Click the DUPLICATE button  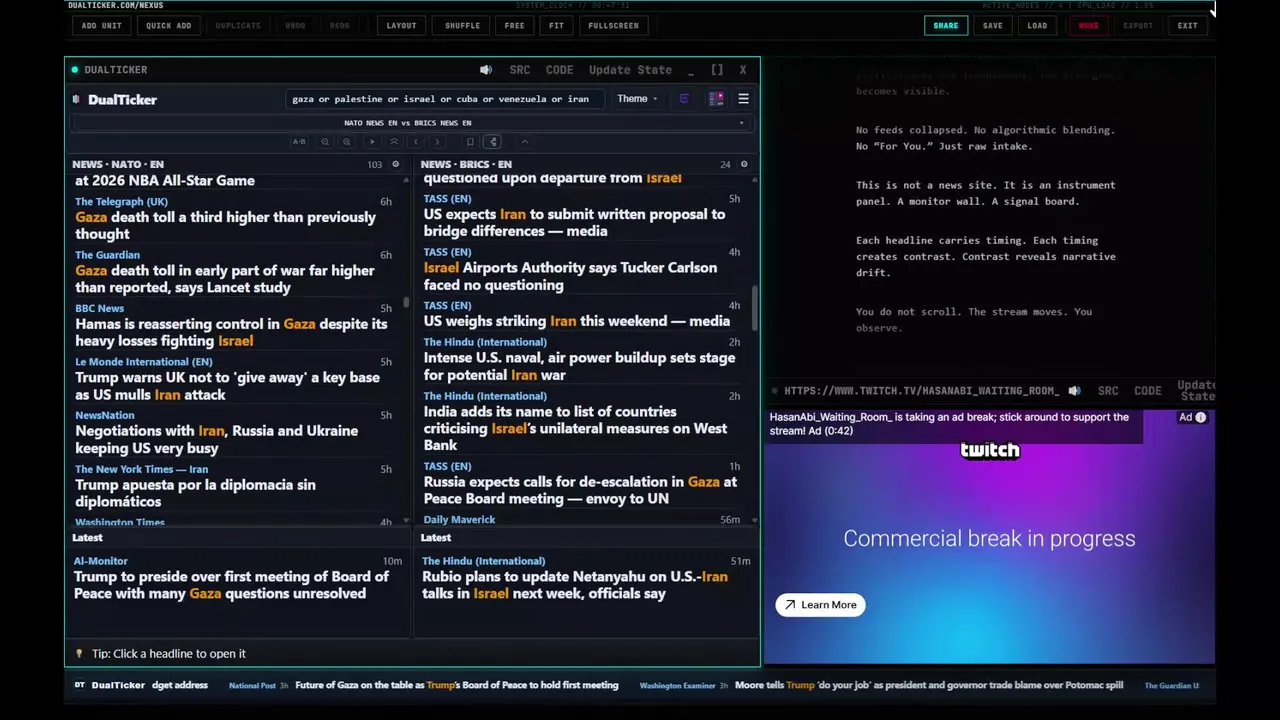pyautogui.click(x=238, y=26)
